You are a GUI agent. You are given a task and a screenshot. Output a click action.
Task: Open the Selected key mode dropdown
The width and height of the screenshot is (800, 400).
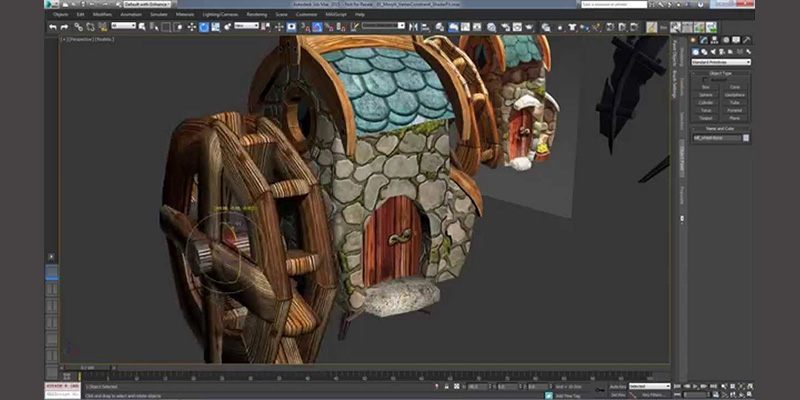(649, 386)
